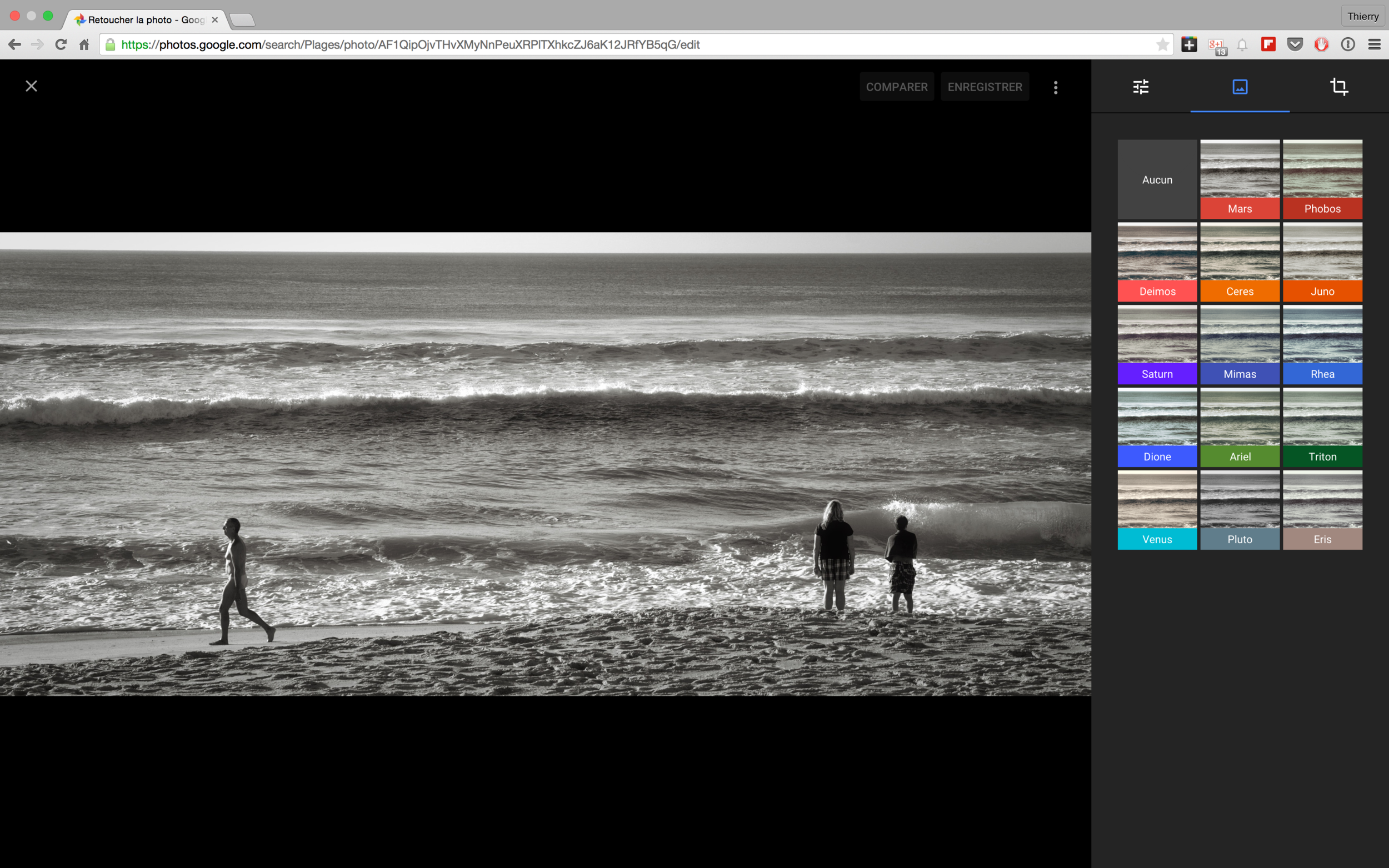
Task: Apply the Saturn filter
Action: (1156, 344)
